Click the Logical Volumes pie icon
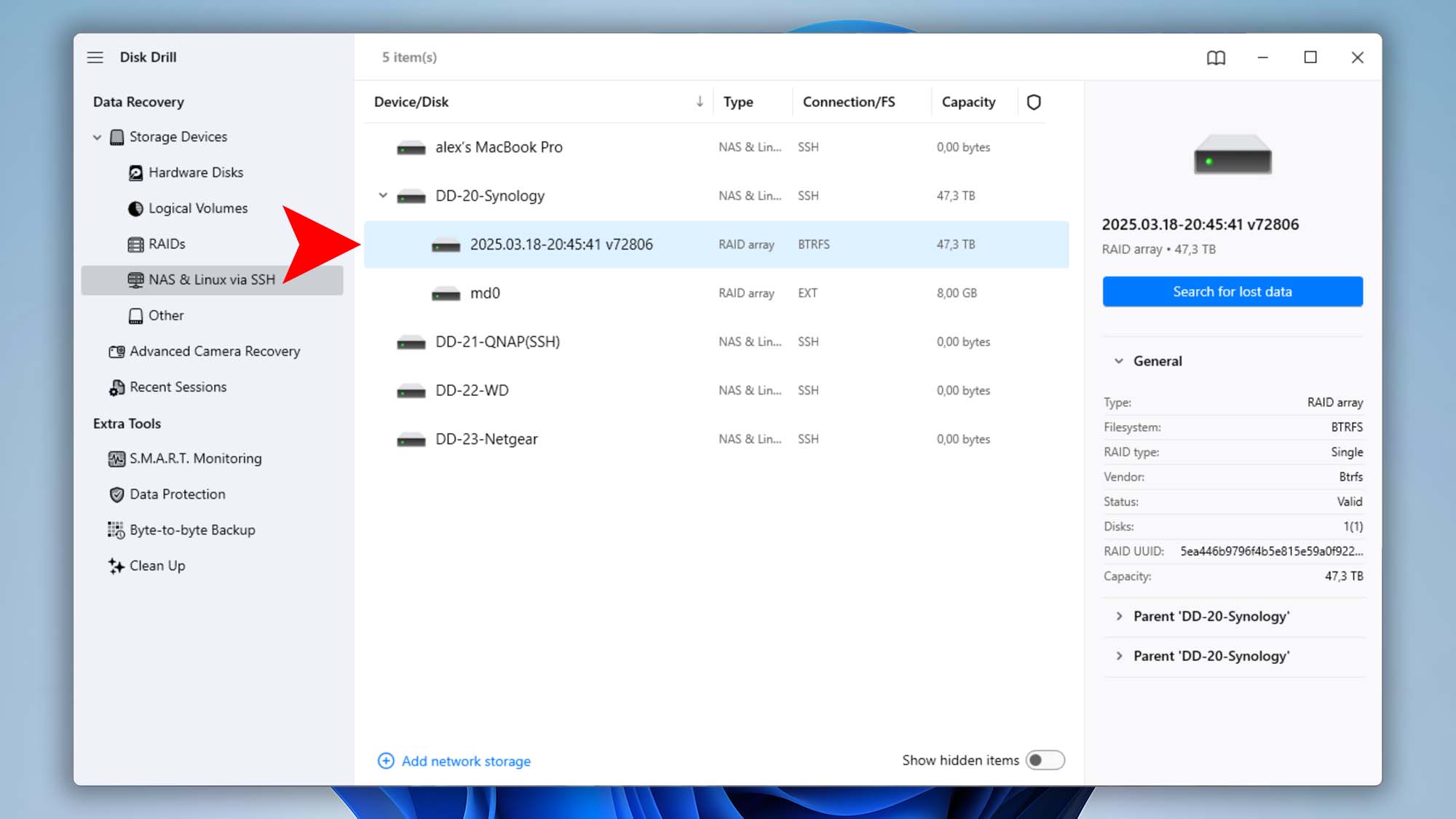This screenshot has height=819, width=1456. pyautogui.click(x=135, y=208)
